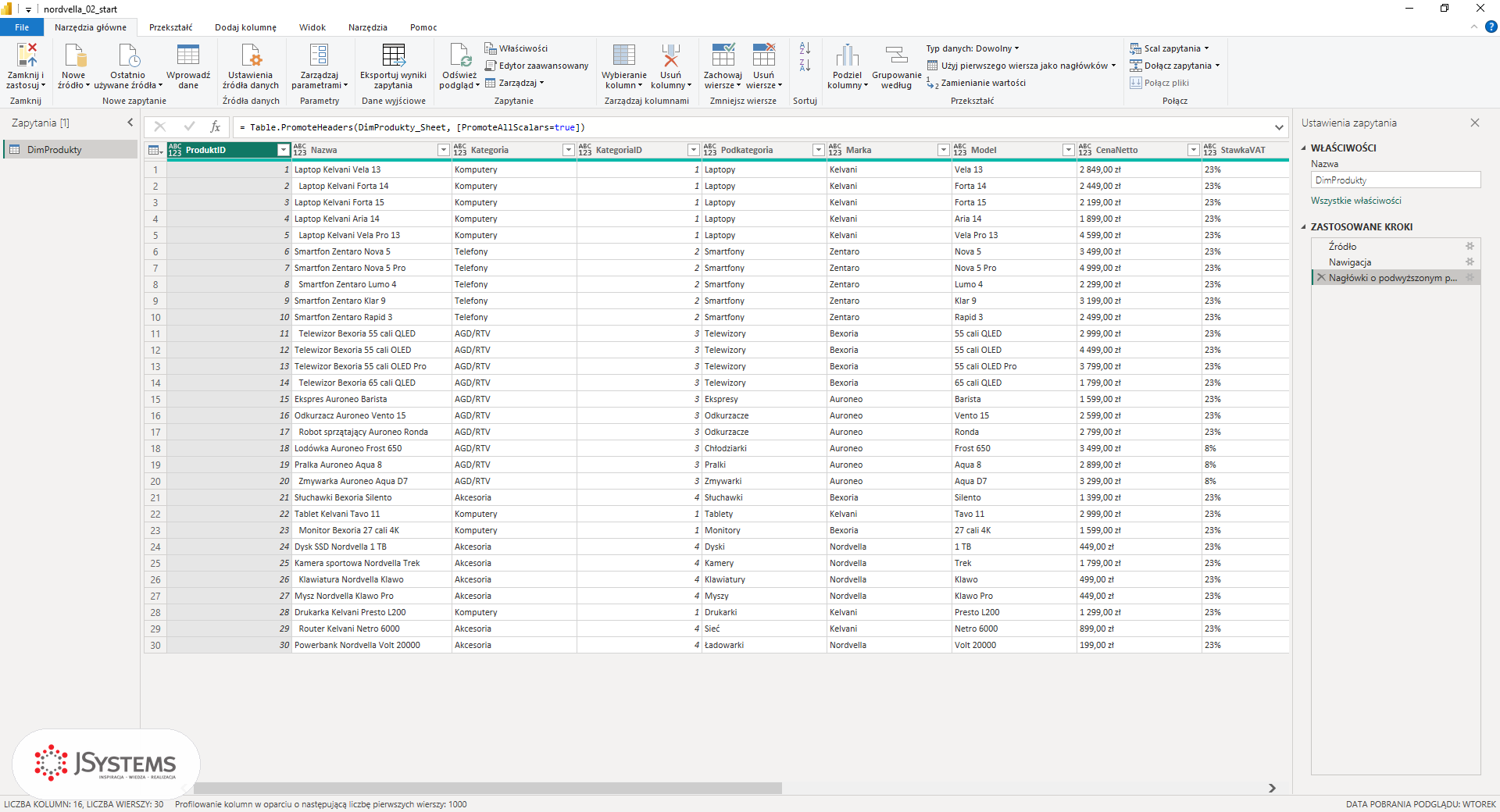Image resolution: width=1500 pixels, height=812 pixels.
Task: Expand the formula bar
Action: point(1279,127)
